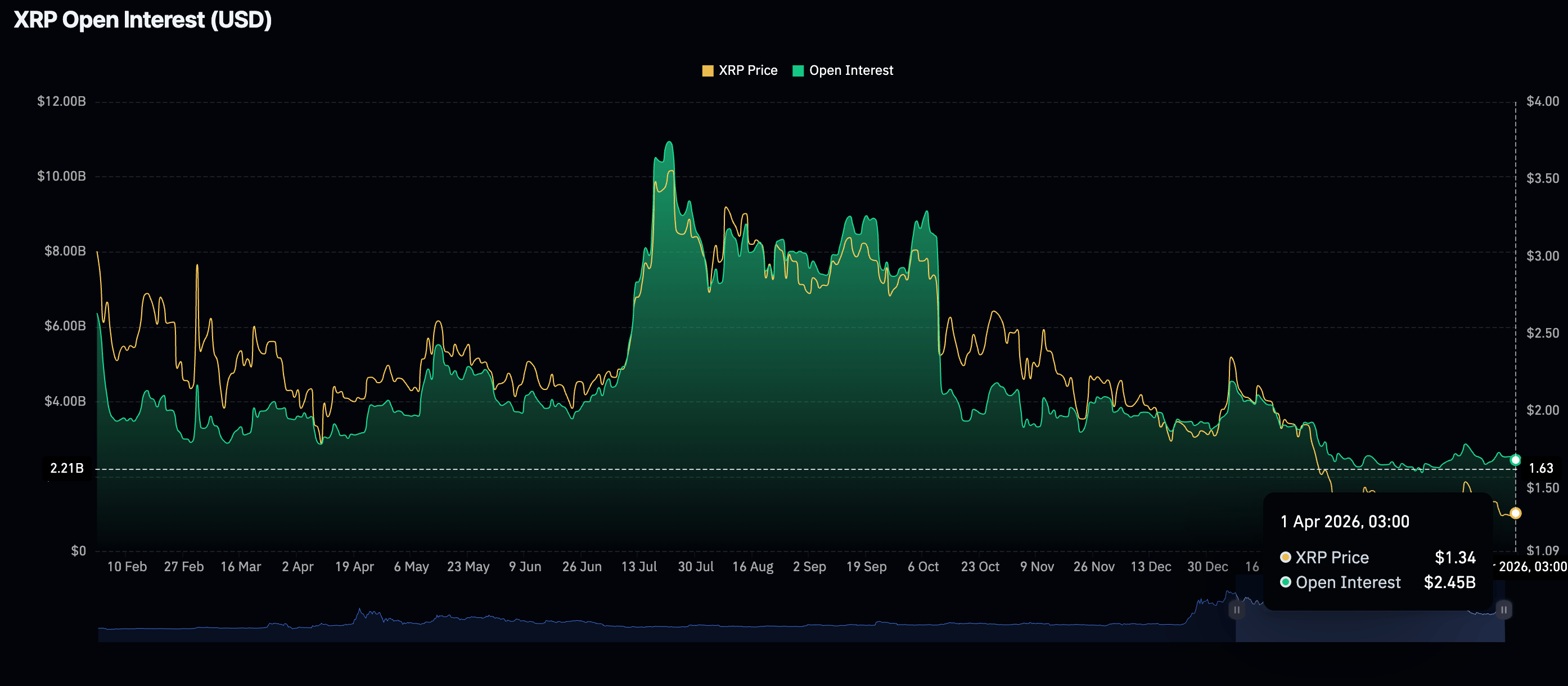This screenshot has width=1568, height=686.
Task: Click the tooltip date 1 Apr 2026, 03:00
Action: (x=1345, y=522)
